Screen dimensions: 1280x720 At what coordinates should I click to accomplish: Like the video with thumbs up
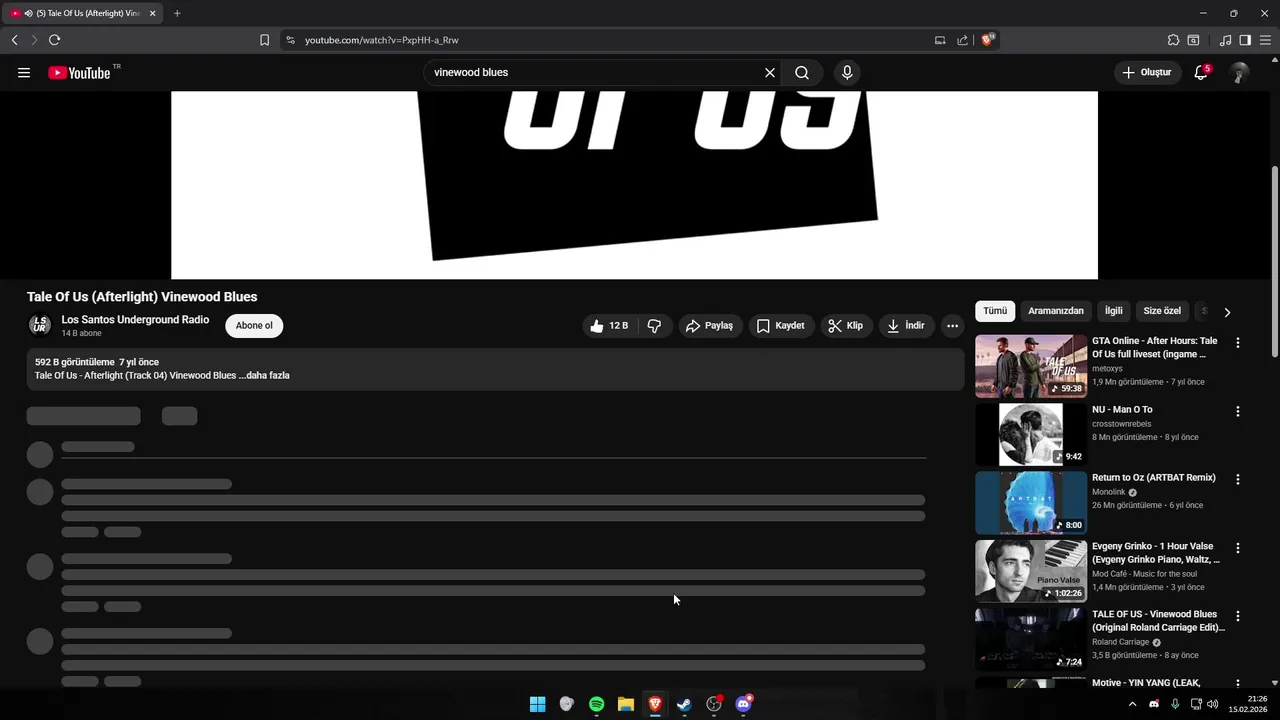click(610, 326)
